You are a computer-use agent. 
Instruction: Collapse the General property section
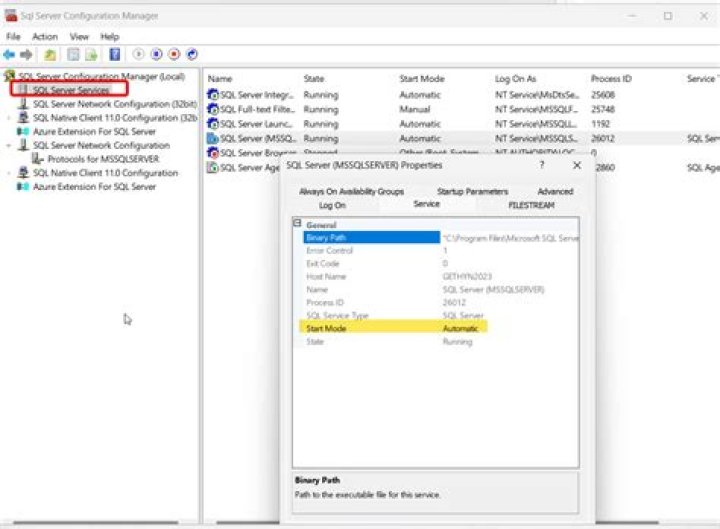(297, 223)
